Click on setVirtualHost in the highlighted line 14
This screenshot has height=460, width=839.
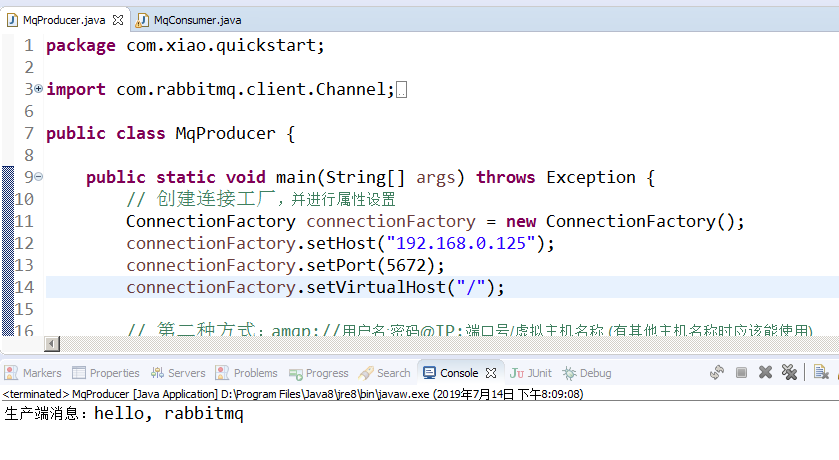click(376, 287)
